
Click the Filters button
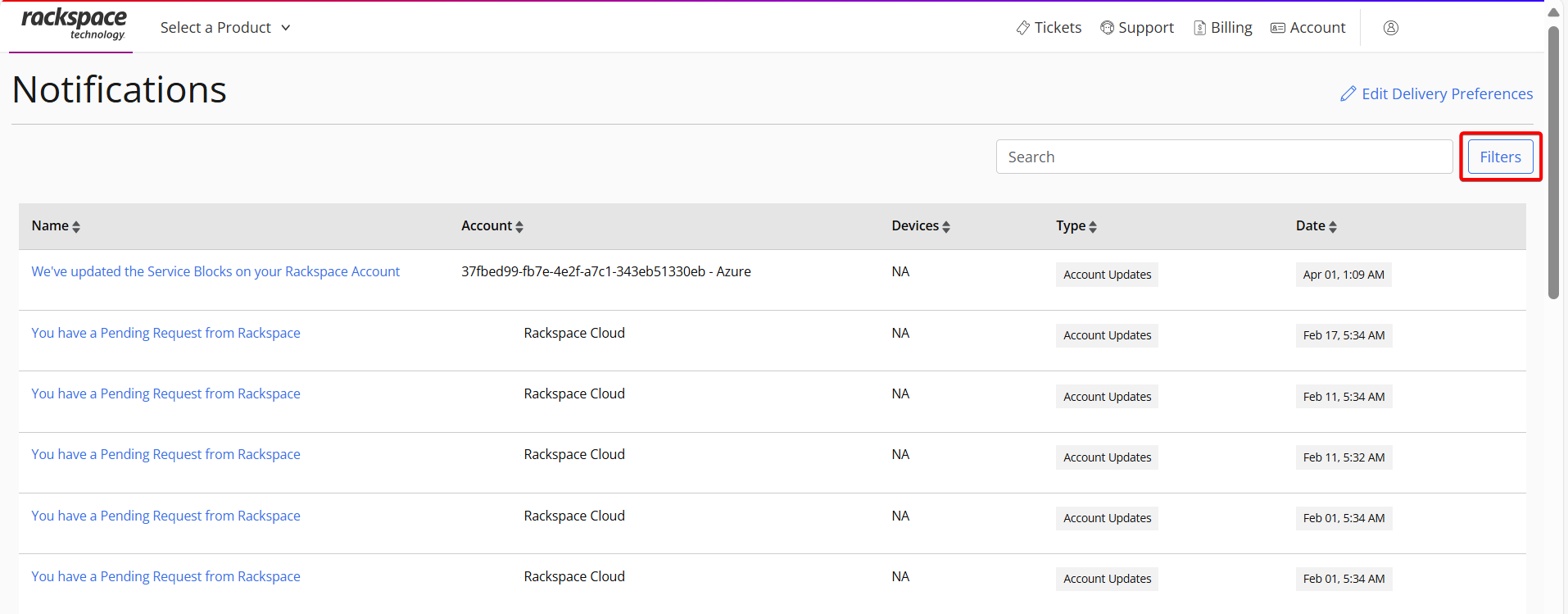coord(1500,157)
